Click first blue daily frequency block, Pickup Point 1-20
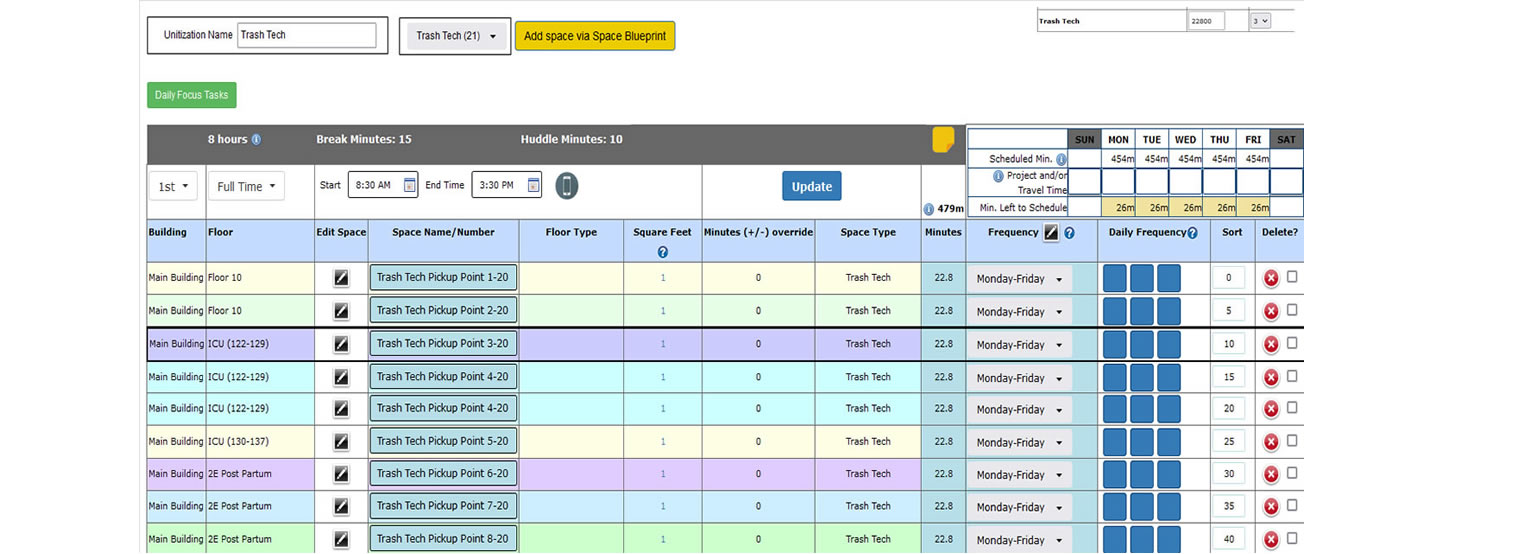The image size is (1540, 554). pos(1114,279)
